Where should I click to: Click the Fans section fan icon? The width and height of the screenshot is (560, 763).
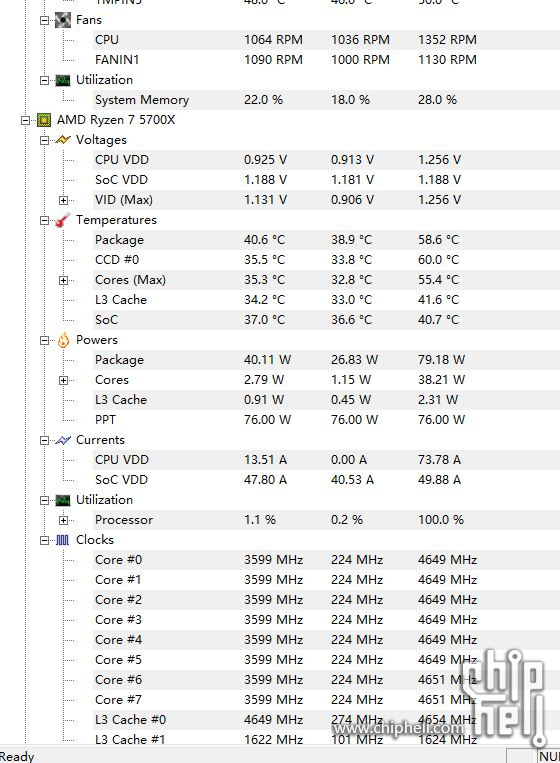[63, 20]
